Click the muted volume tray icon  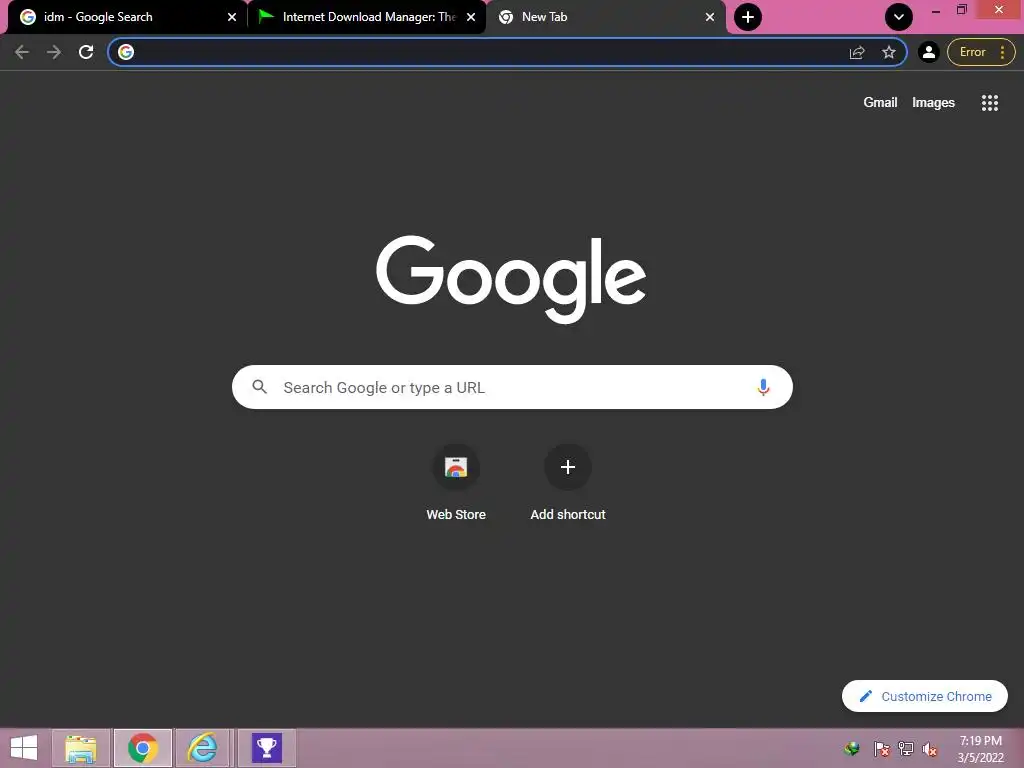(930, 748)
